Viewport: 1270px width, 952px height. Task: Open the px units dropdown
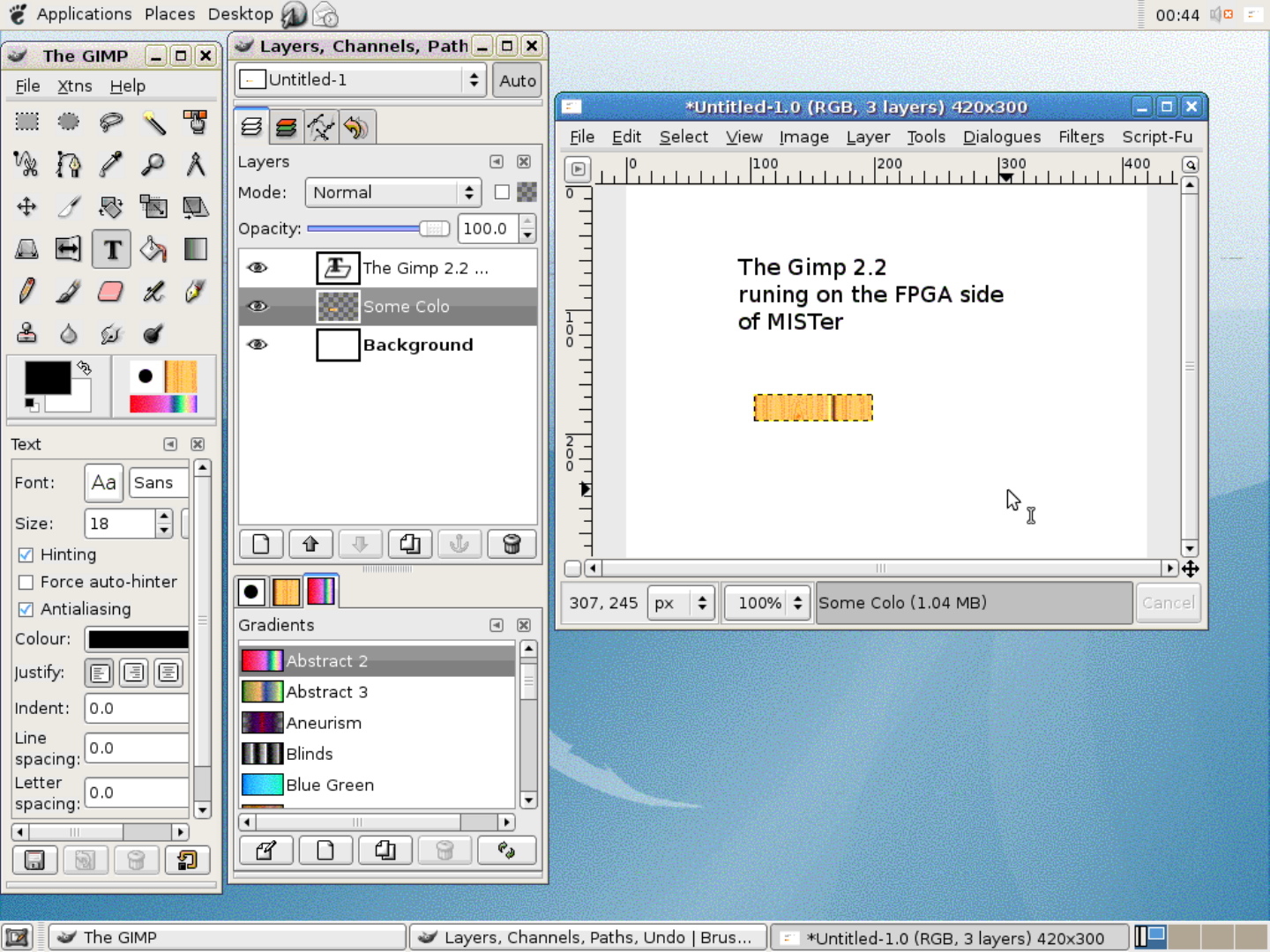[681, 603]
